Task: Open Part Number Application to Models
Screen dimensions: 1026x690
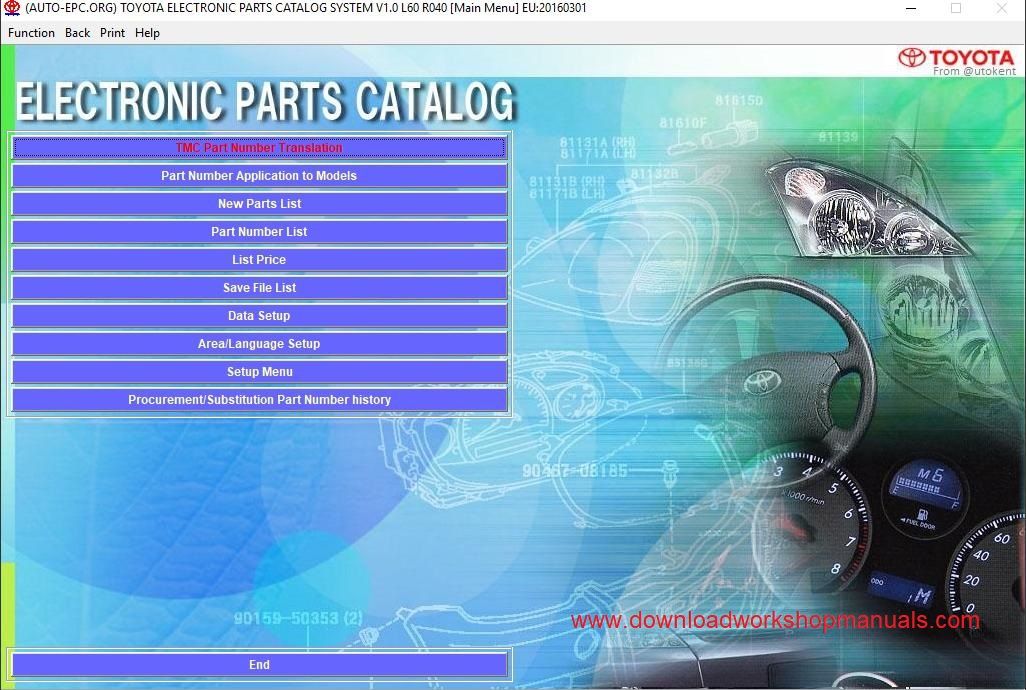Action: tap(259, 176)
